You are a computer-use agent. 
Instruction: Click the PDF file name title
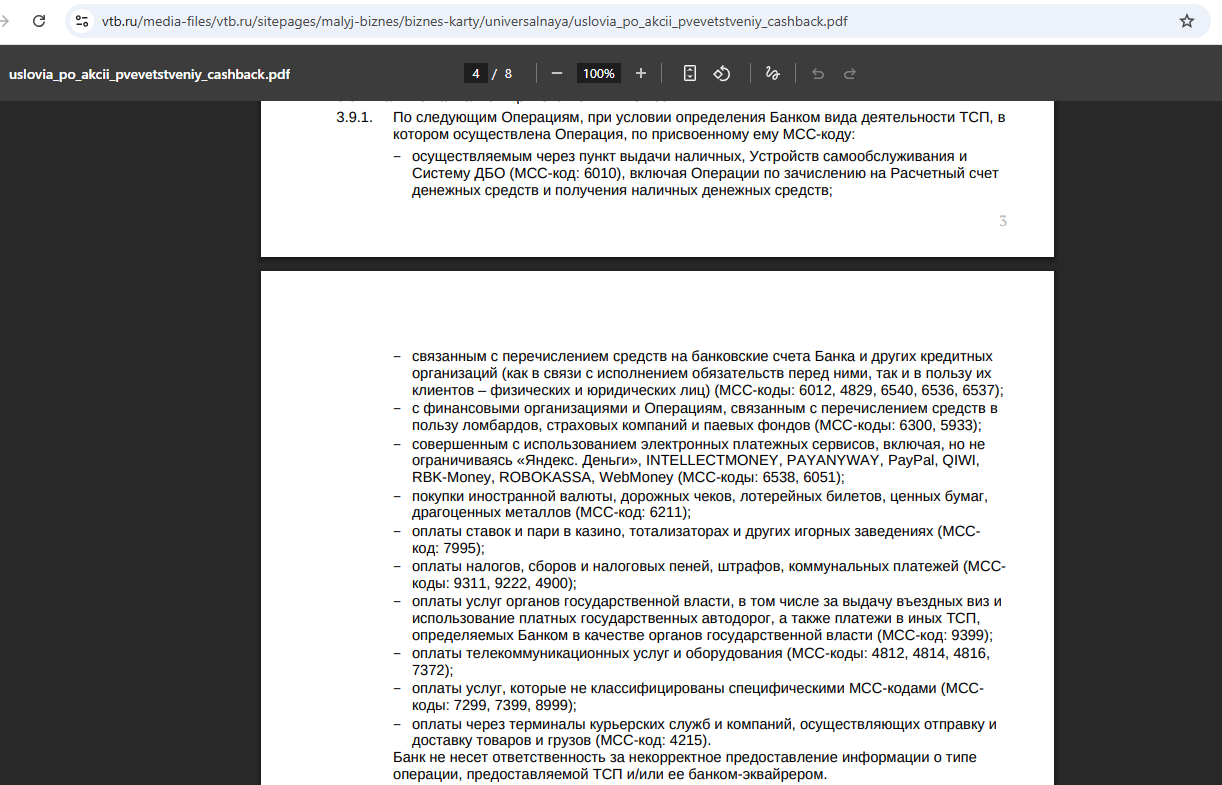tap(150, 74)
